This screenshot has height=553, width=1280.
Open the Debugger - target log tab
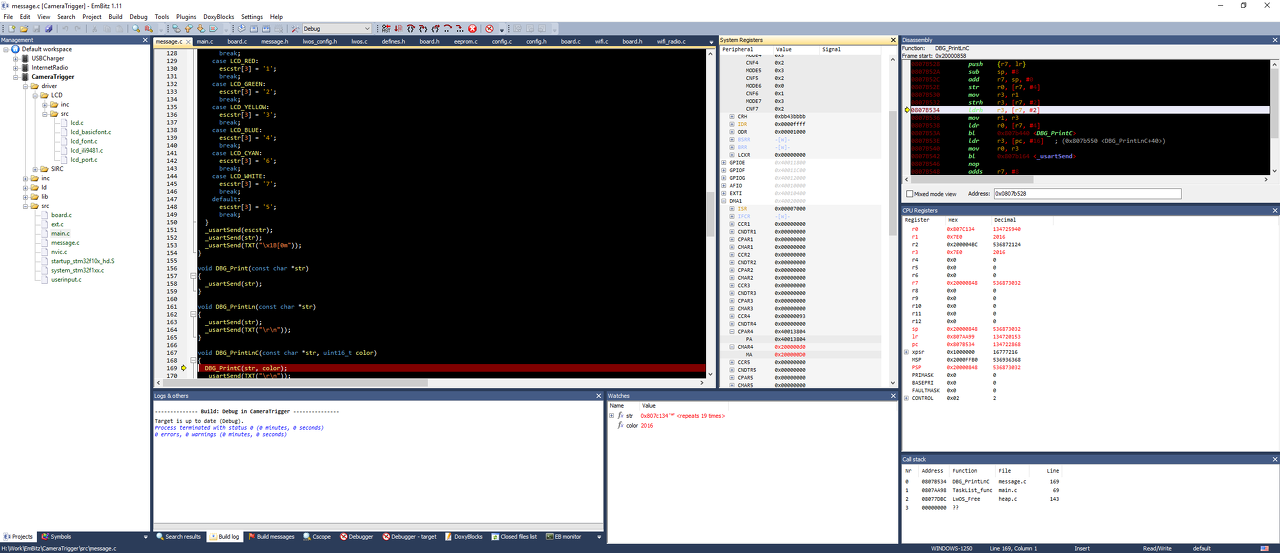[x=411, y=537]
